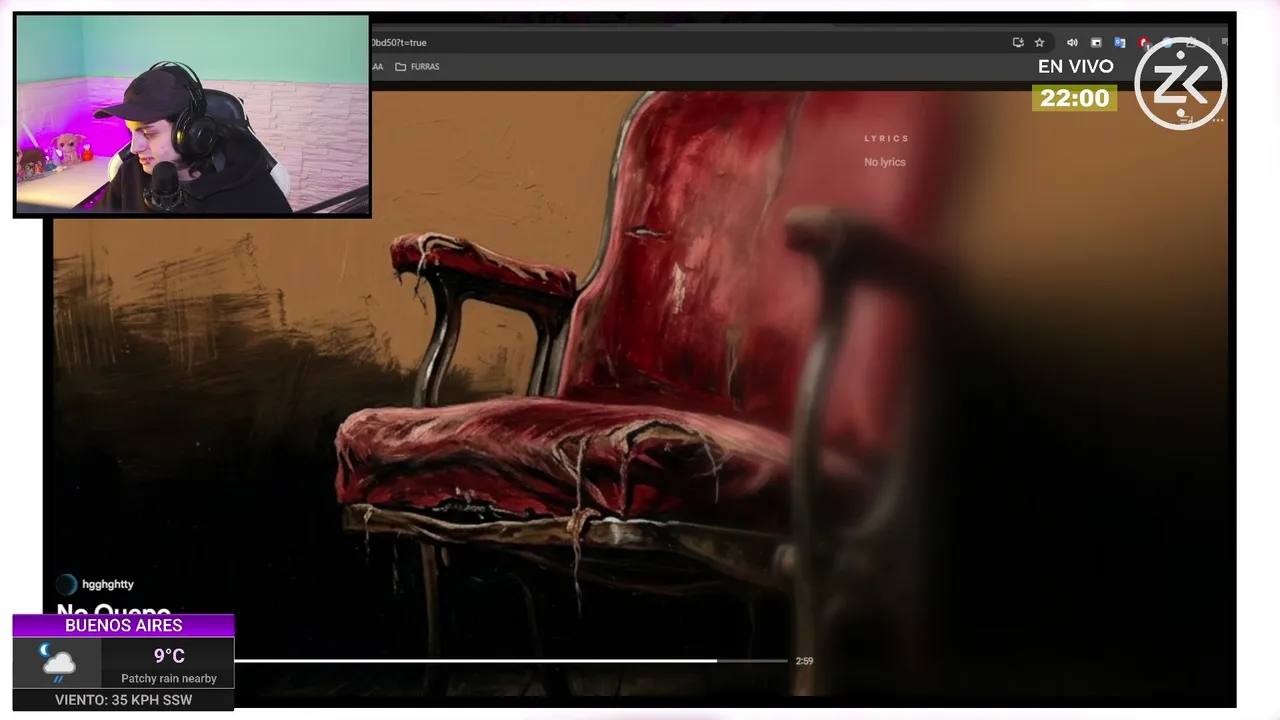Seek along the song progress bar
Screen dimensions: 1280x720
click(x=511, y=661)
